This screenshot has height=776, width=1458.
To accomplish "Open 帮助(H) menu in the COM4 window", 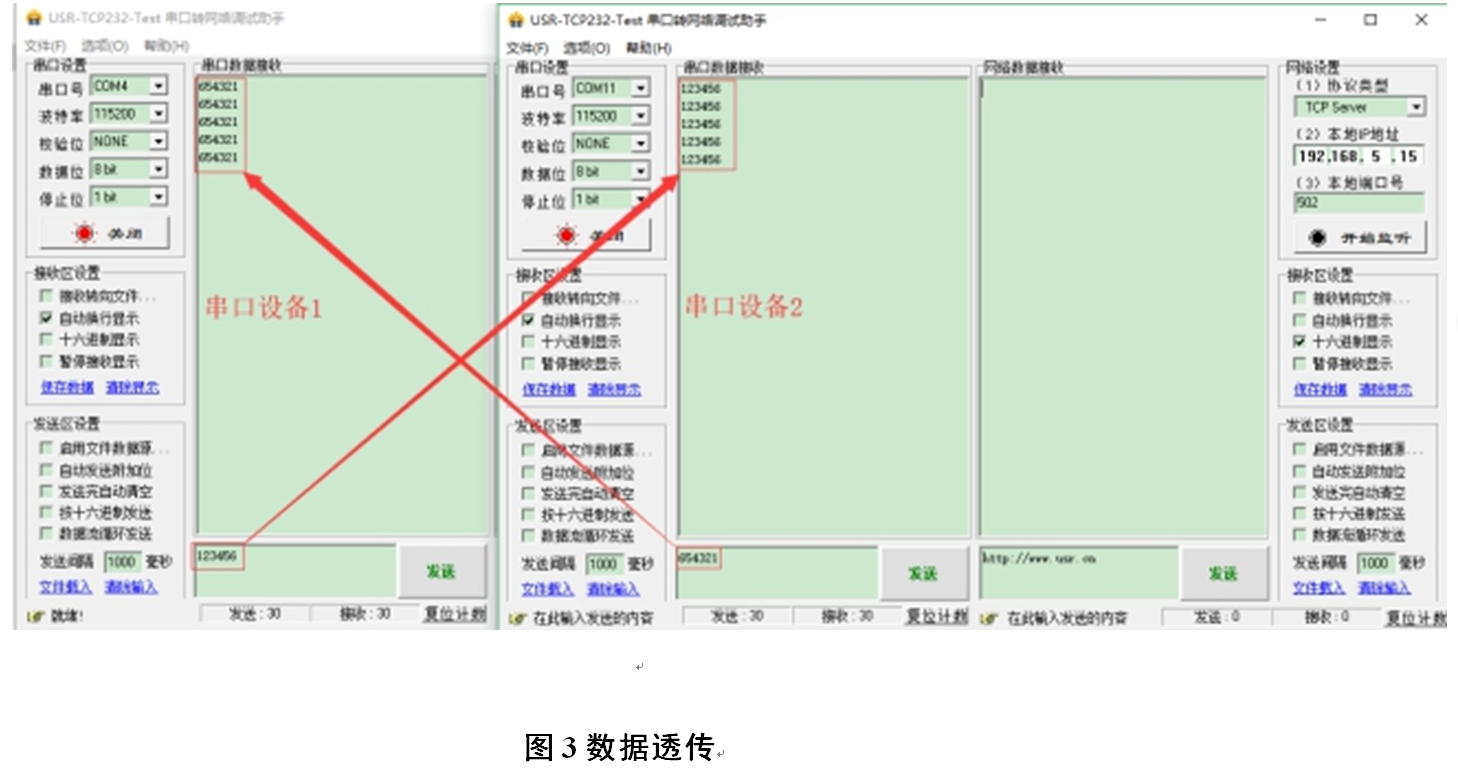I will [166, 46].
